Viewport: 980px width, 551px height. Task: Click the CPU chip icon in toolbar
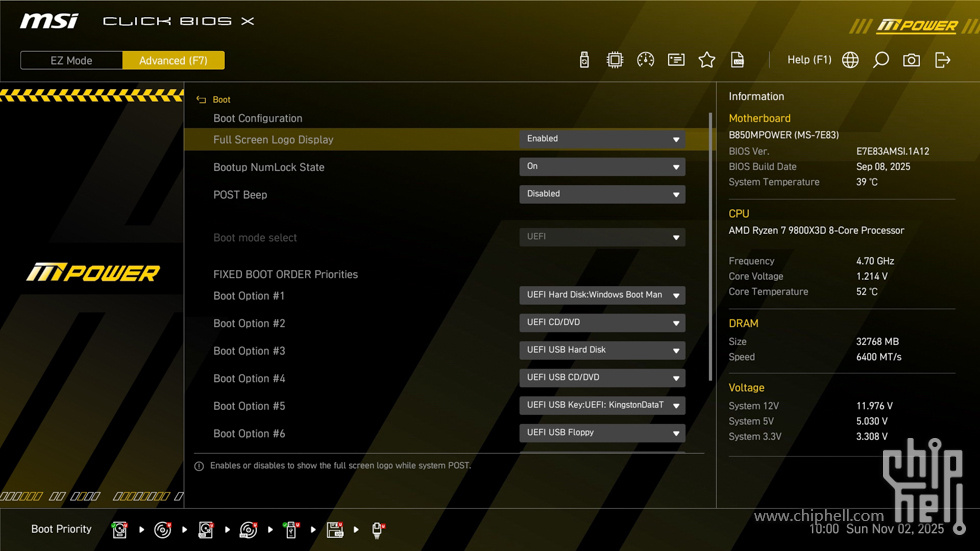point(615,60)
